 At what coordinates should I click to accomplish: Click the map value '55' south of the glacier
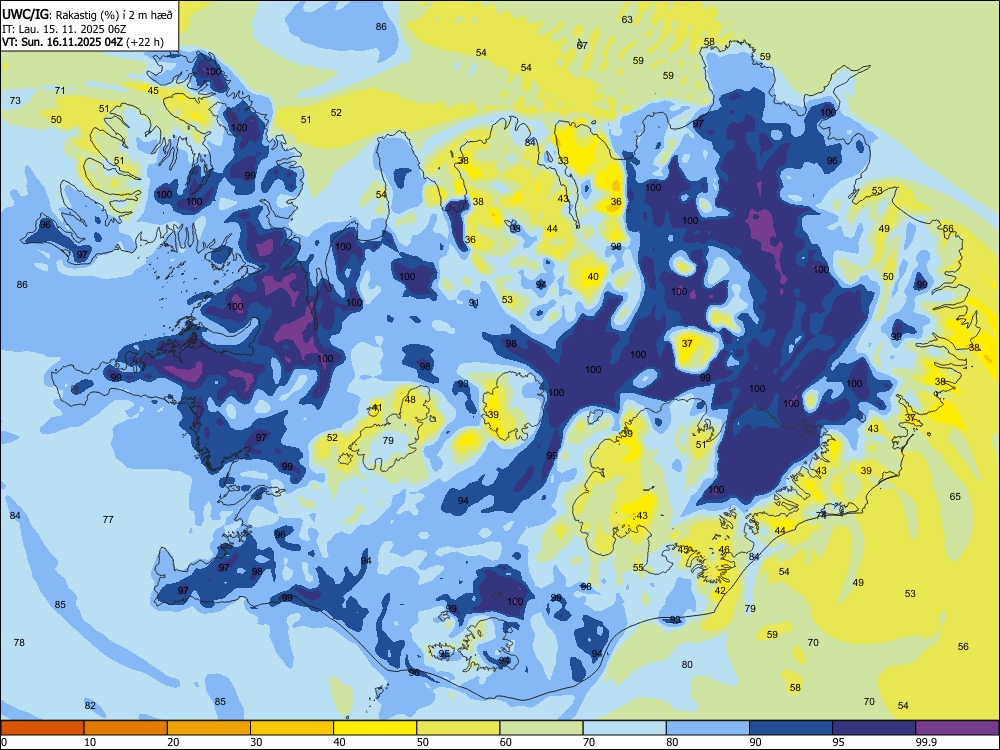(x=638, y=567)
